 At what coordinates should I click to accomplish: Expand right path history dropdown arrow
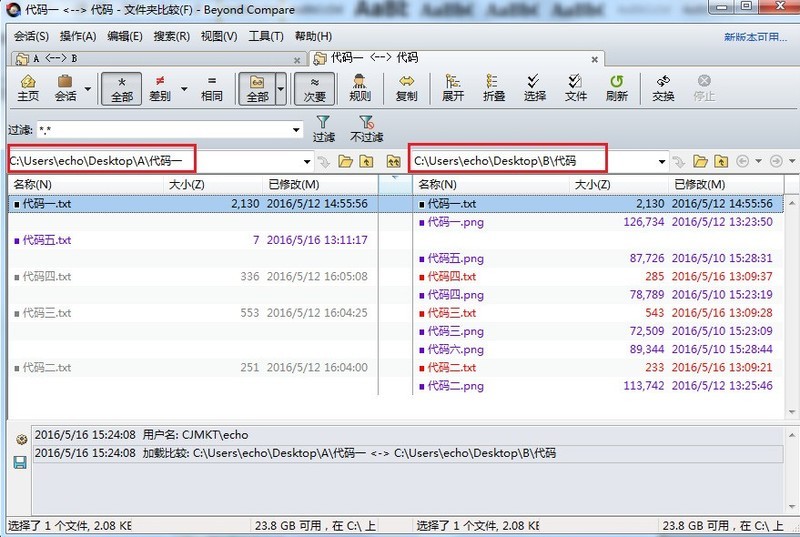[x=662, y=162]
